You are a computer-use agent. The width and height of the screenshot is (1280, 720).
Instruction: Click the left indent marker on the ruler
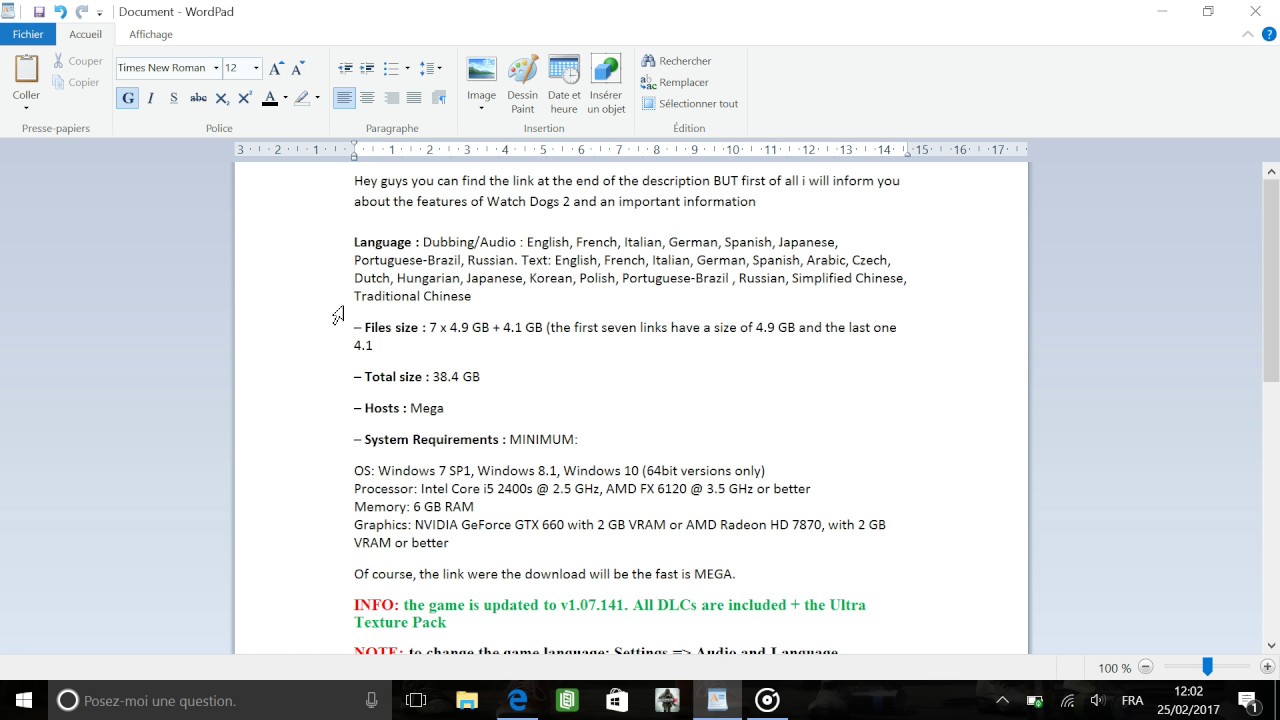(354, 155)
